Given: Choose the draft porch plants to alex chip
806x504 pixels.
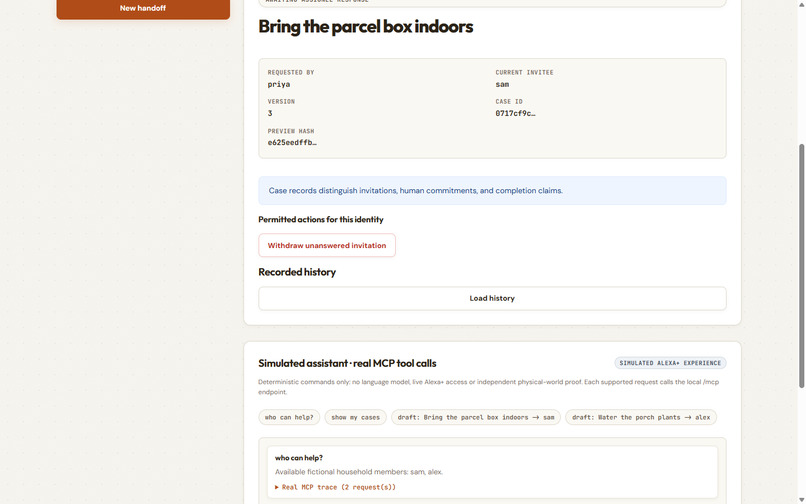Looking at the screenshot, I should [641, 417].
